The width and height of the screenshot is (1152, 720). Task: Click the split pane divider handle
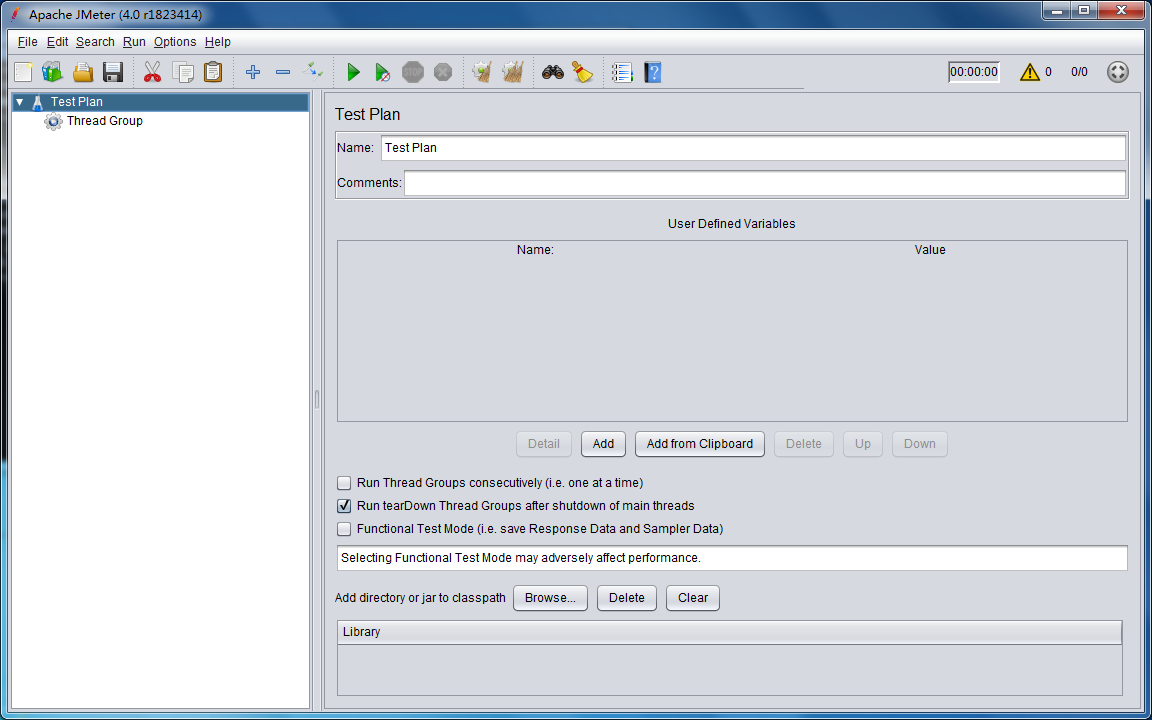317,400
